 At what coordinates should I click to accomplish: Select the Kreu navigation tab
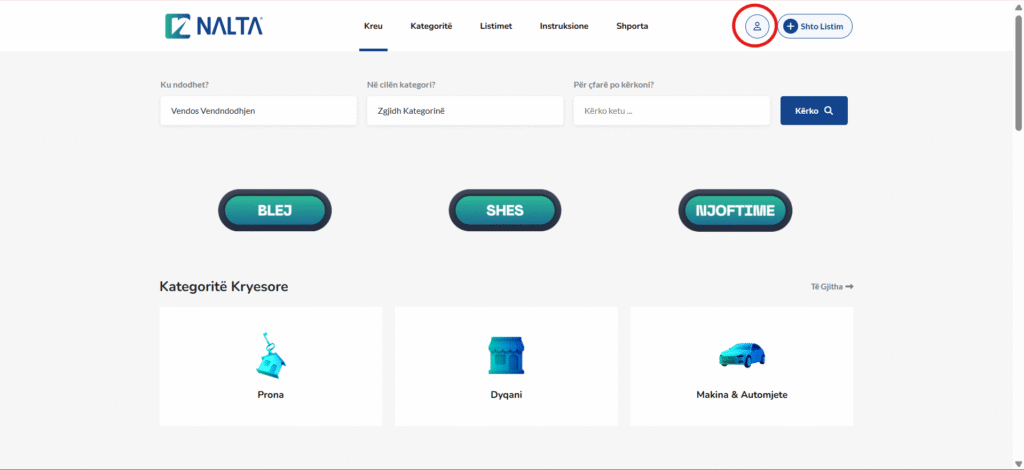(373, 26)
